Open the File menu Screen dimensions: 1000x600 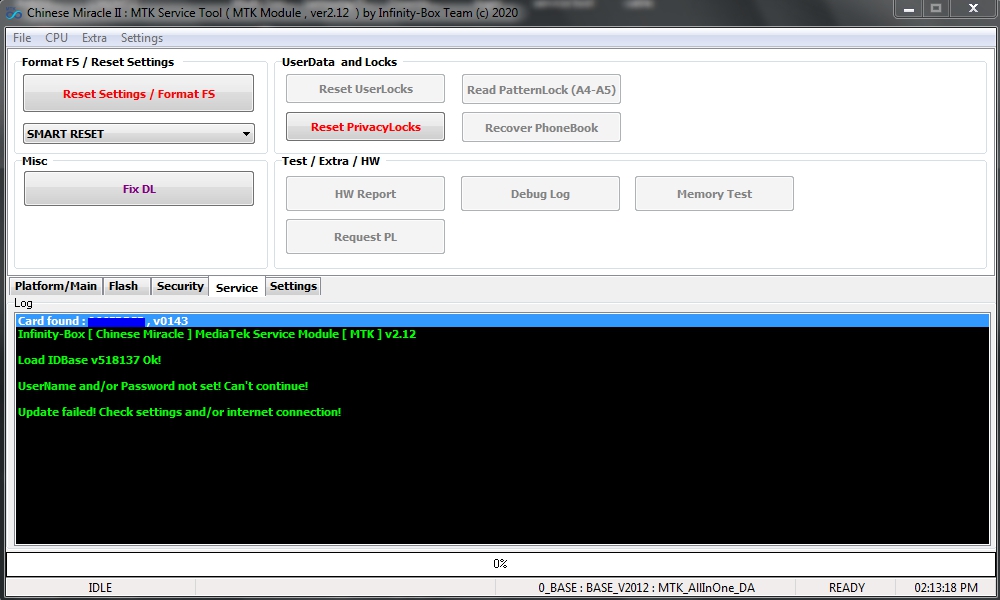pos(22,38)
